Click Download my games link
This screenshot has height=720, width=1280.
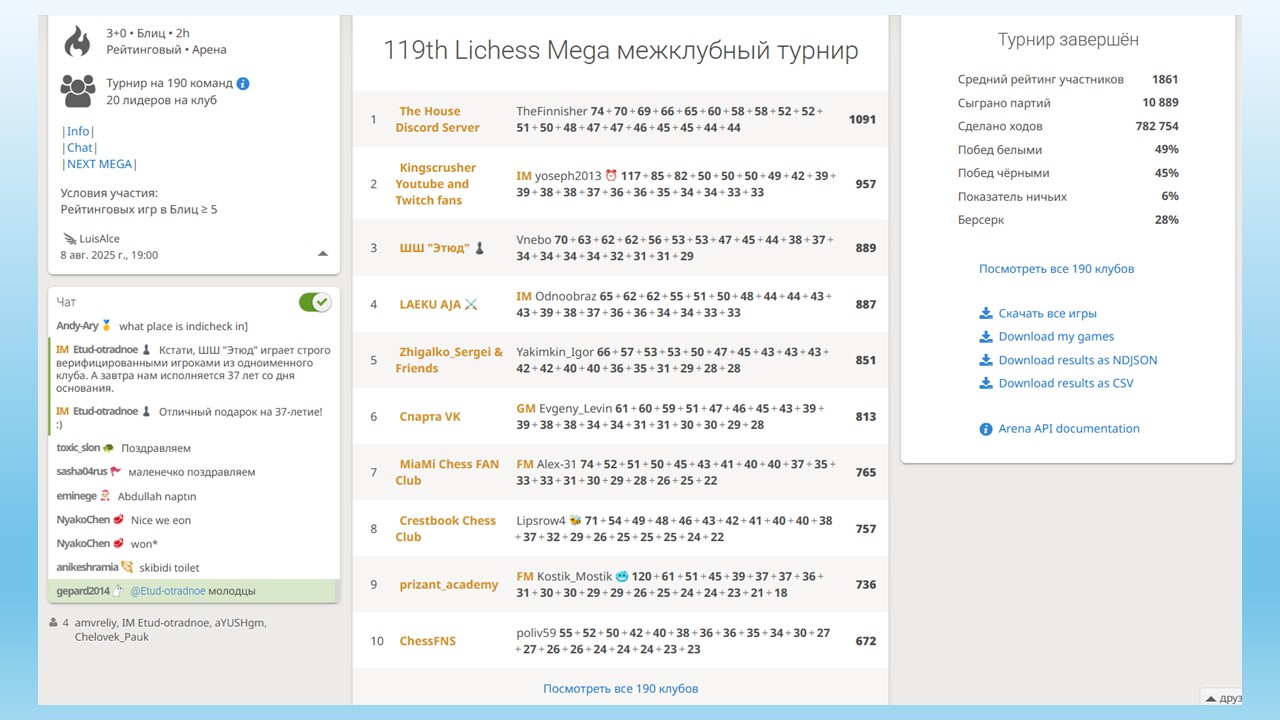coord(1056,337)
